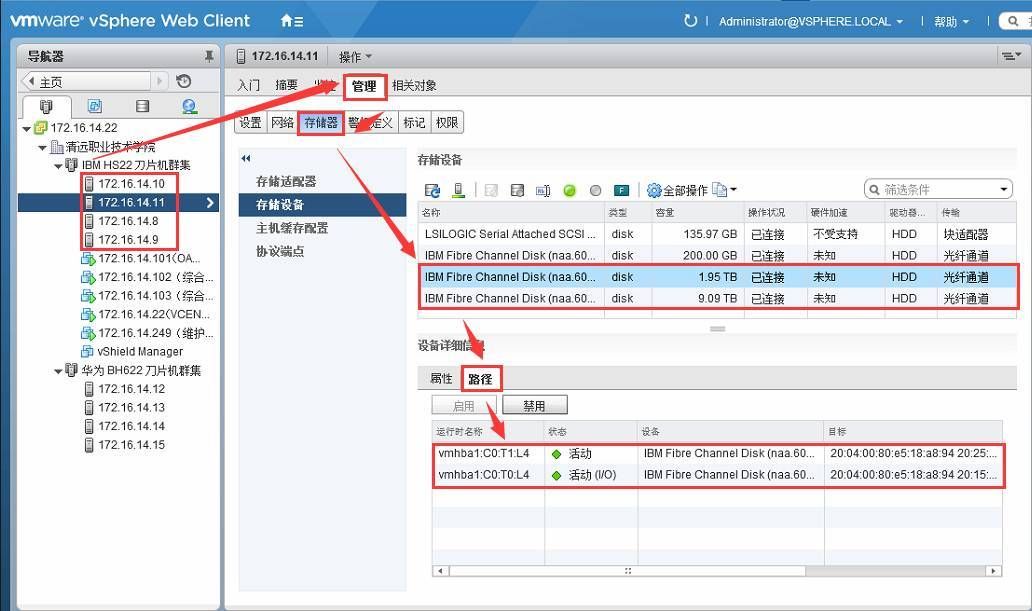Collapse the side menu with double-arrow icon
The width and height of the screenshot is (1032, 611).
point(246,159)
